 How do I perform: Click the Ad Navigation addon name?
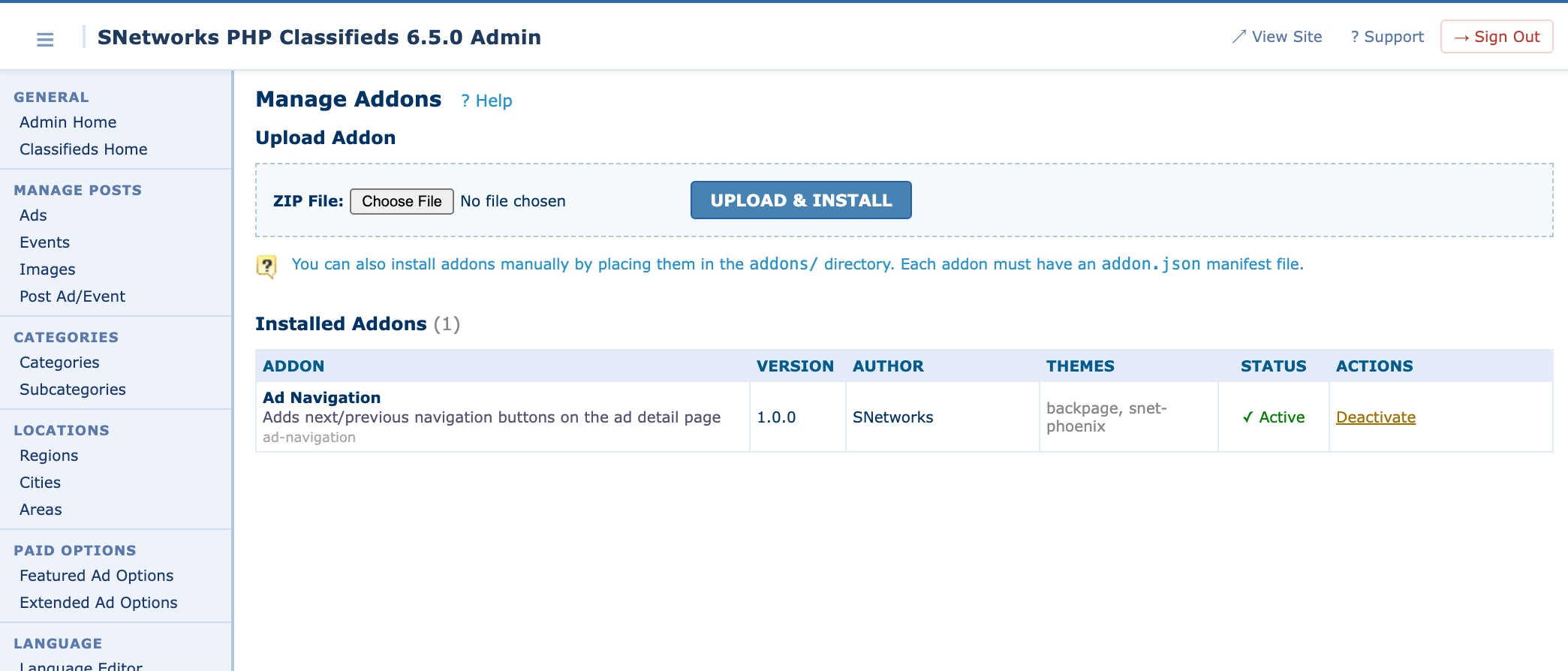pos(321,398)
